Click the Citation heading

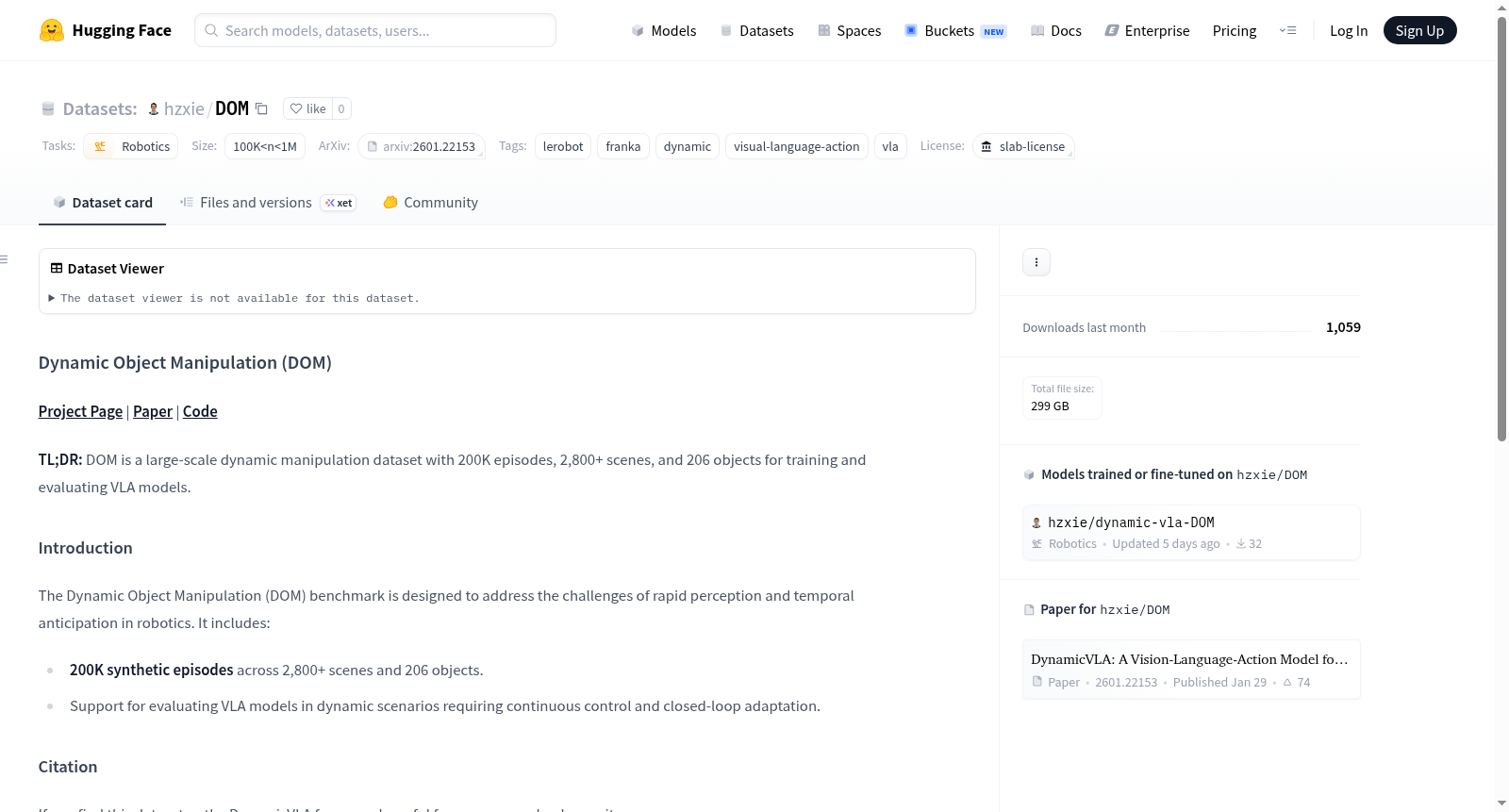click(x=68, y=767)
